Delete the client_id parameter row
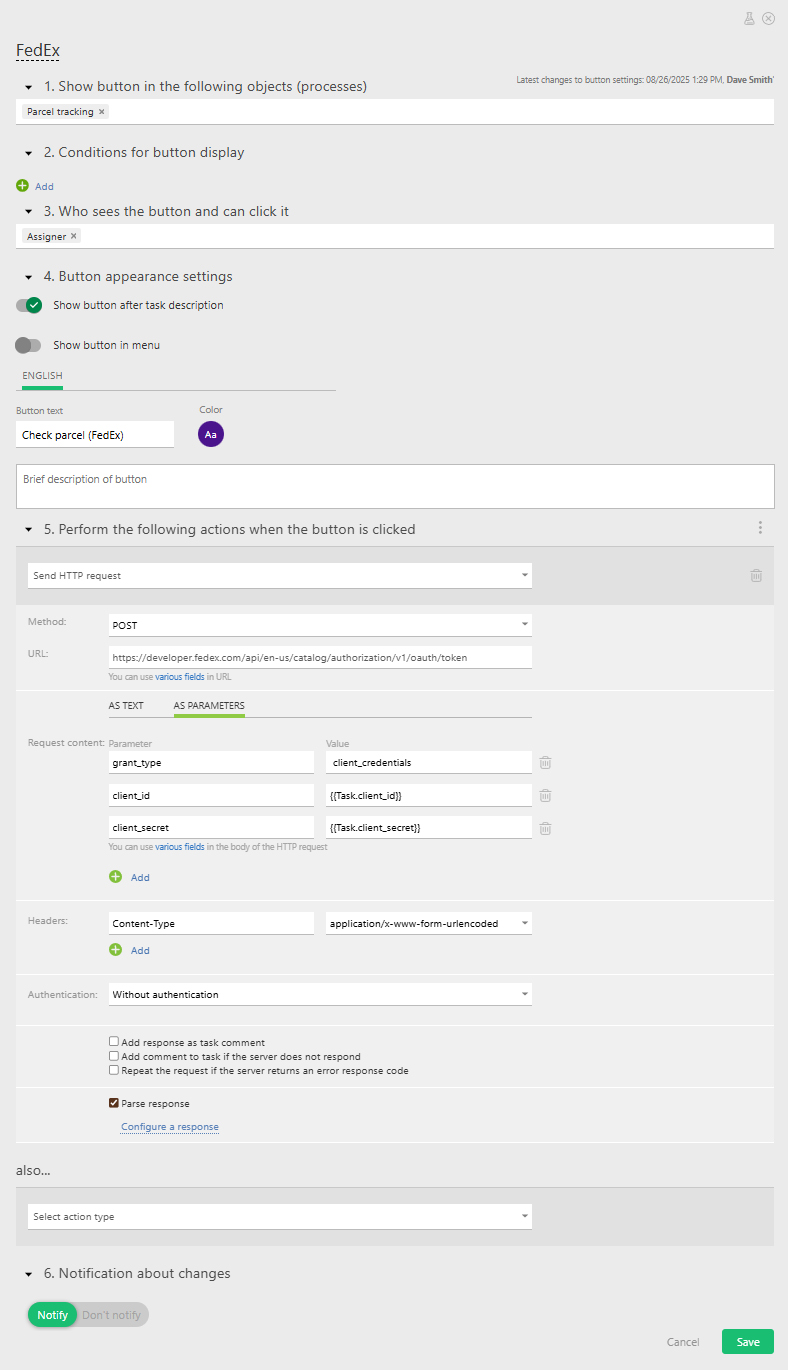The width and height of the screenshot is (788, 1370). click(545, 795)
